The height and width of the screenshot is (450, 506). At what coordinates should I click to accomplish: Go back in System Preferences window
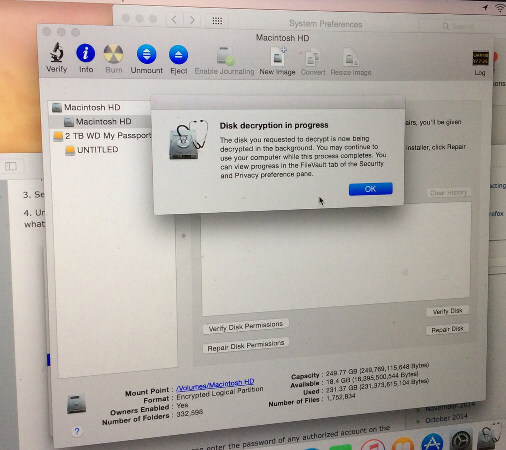(x=174, y=20)
